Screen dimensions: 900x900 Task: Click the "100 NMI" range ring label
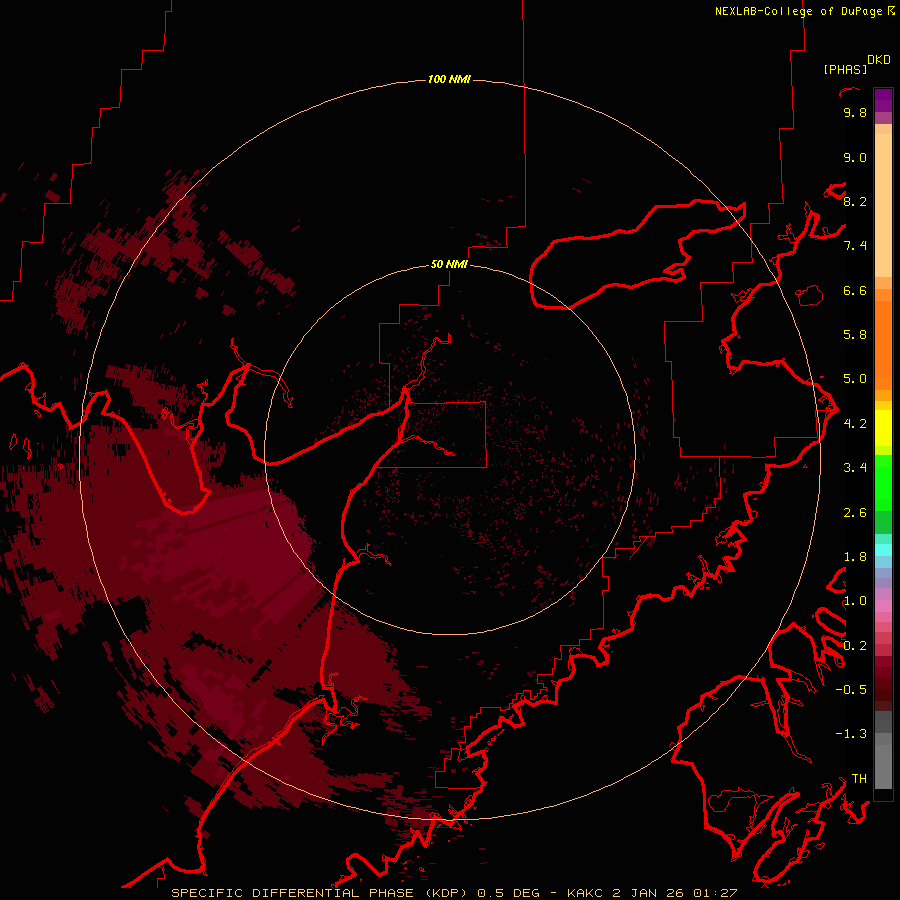pos(449,79)
